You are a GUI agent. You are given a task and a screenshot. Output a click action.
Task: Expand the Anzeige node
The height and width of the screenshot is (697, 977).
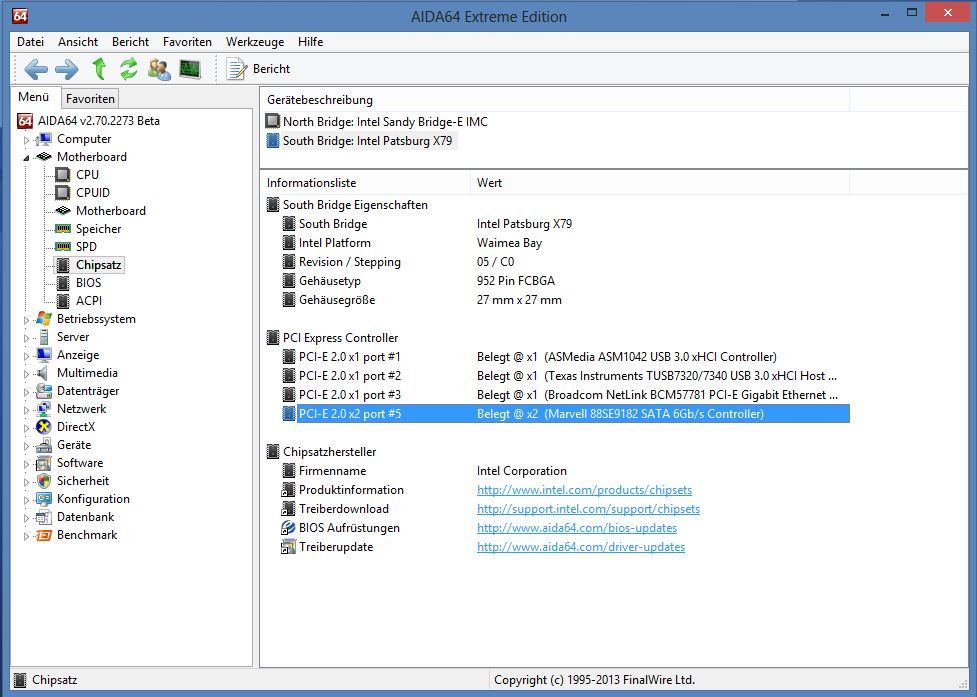point(26,356)
